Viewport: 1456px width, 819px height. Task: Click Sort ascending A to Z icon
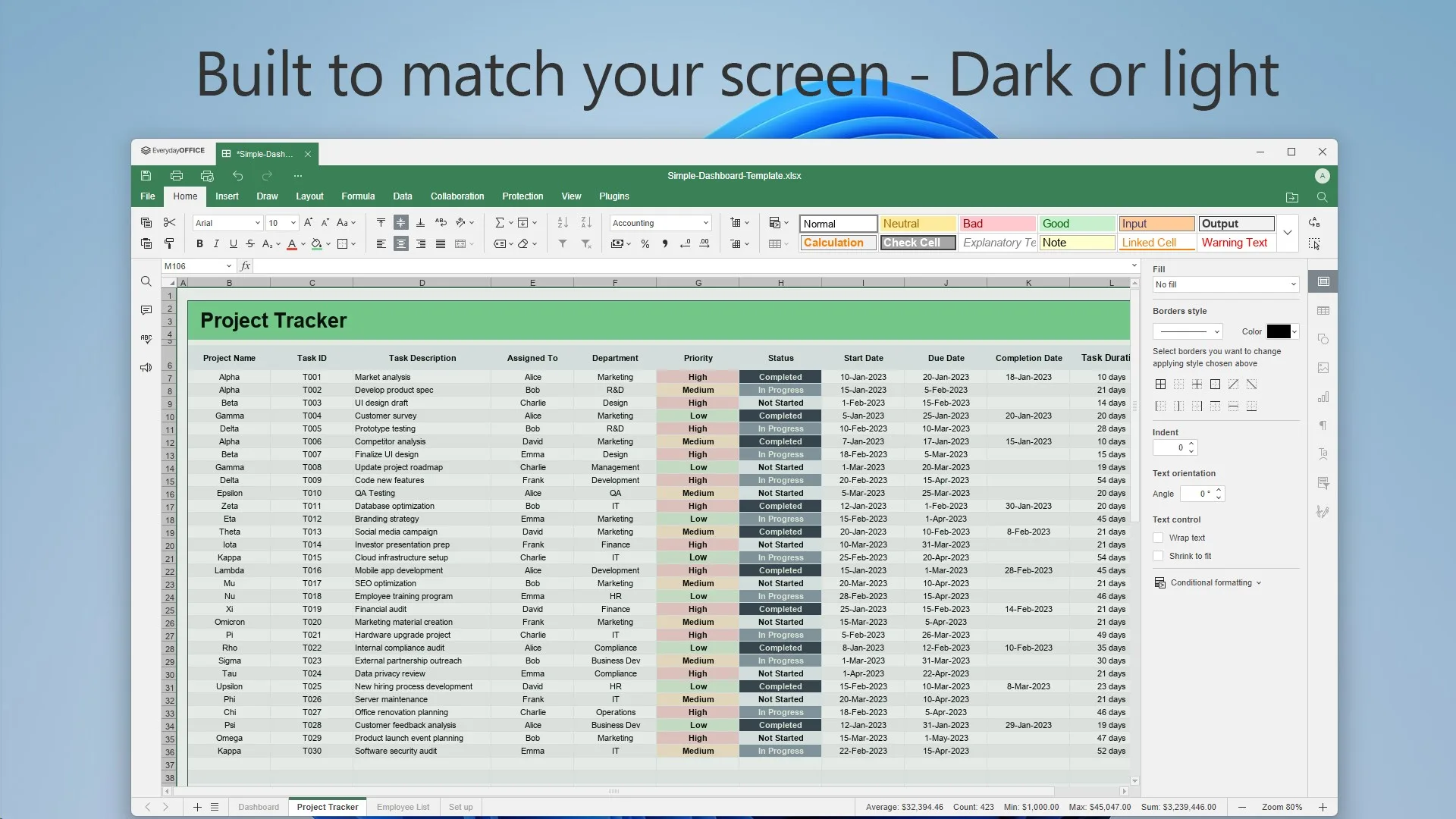pyautogui.click(x=563, y=223)
